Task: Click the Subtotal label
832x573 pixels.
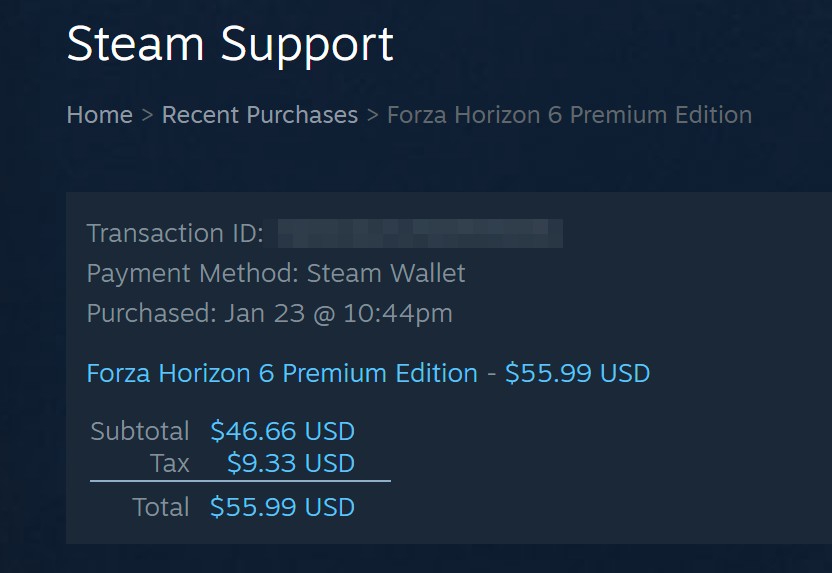Action: pos(139,431)
